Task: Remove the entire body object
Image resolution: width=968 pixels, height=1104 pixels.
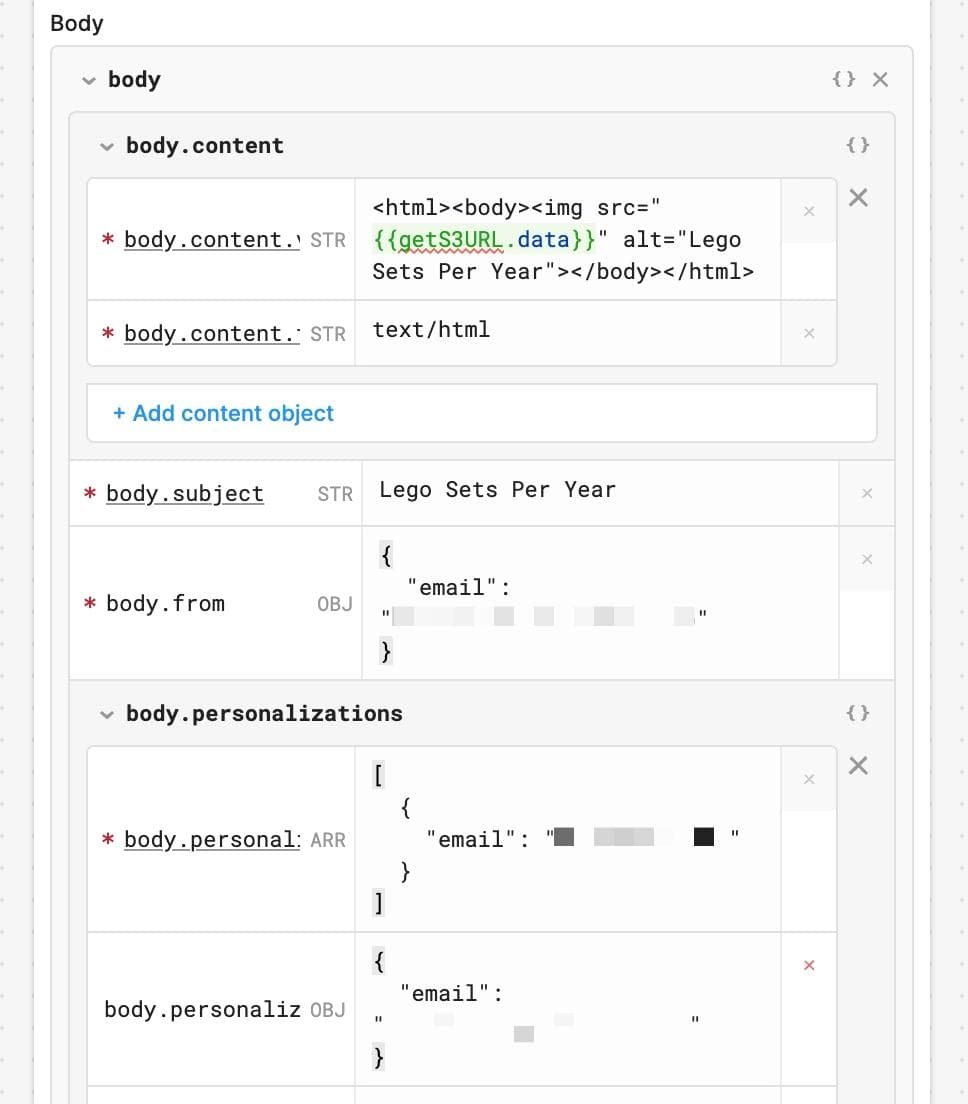Action: [878, 79]
